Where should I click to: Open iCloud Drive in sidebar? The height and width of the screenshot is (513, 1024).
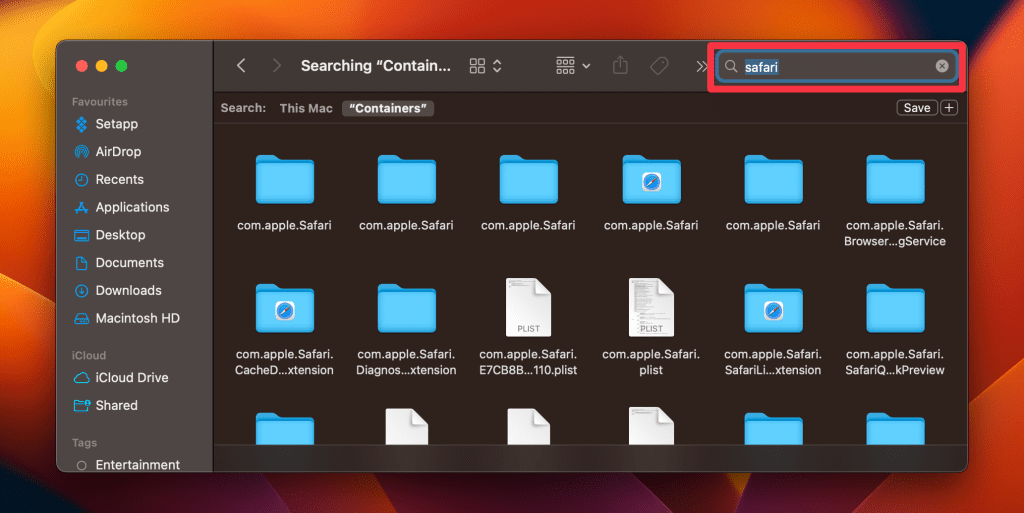tap(131, 378)
